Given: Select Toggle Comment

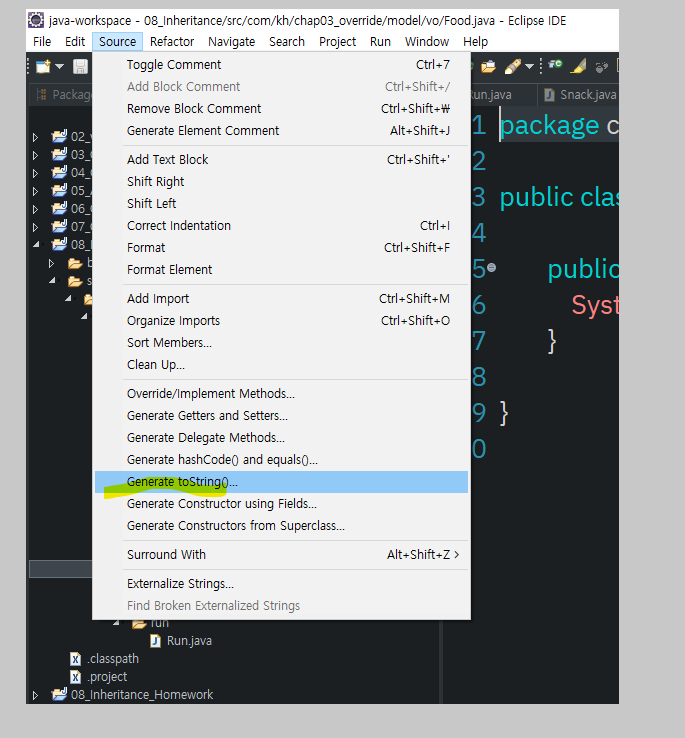Looking at the screenshot, I should (x=281, y=64).
